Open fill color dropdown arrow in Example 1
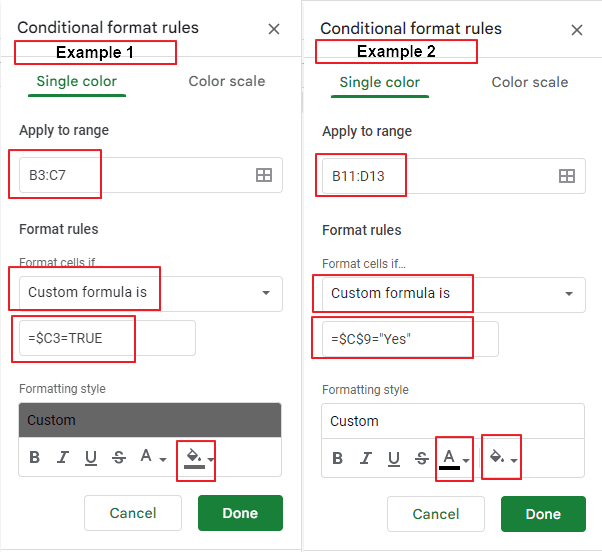Screen dimensions: 602x552 coord(211,459)
